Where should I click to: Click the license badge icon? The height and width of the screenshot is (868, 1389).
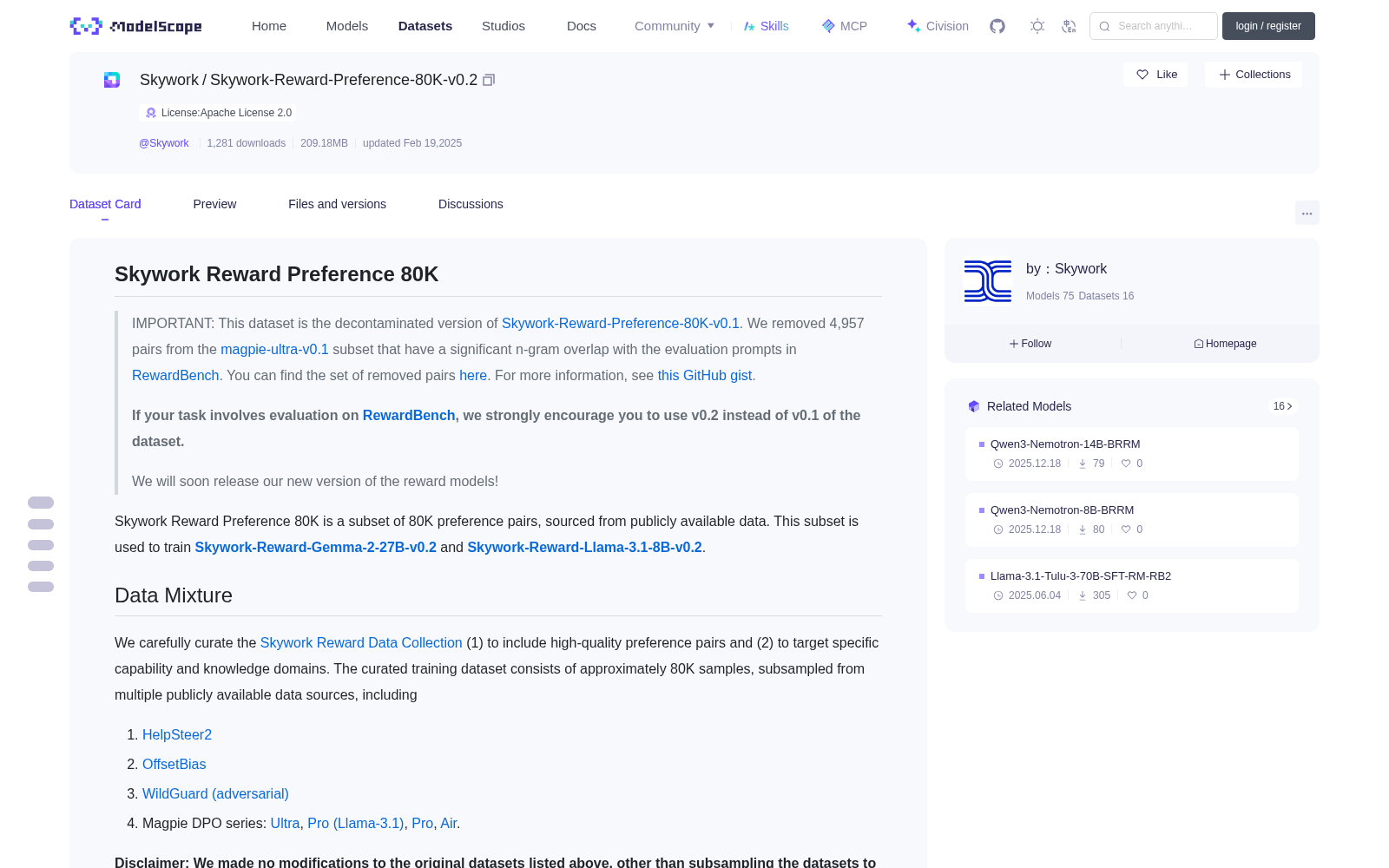pos(151,113)
